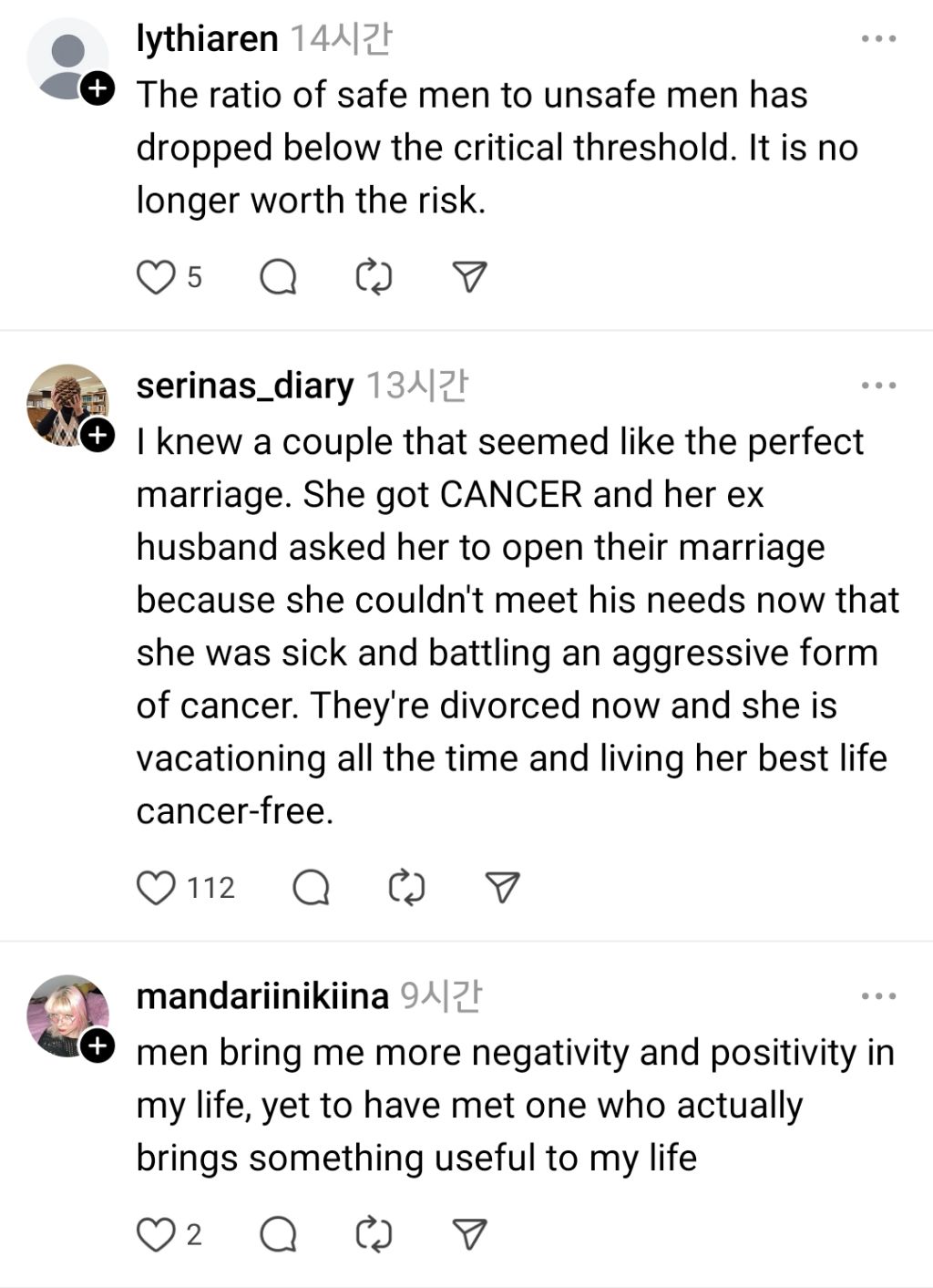Follow mandariinikiina using the plus badge
This screenshot has height=1288, width=933.
[97, 1046]
